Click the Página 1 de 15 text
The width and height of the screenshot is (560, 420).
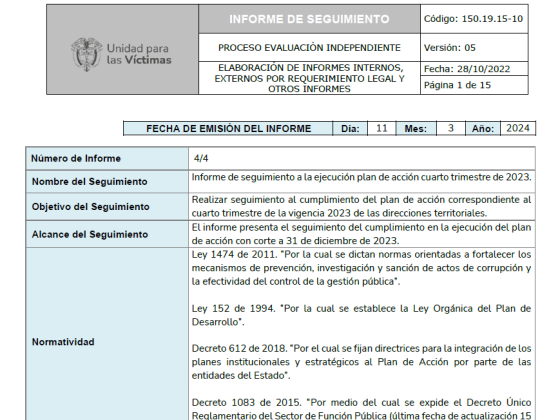point(457,85)
